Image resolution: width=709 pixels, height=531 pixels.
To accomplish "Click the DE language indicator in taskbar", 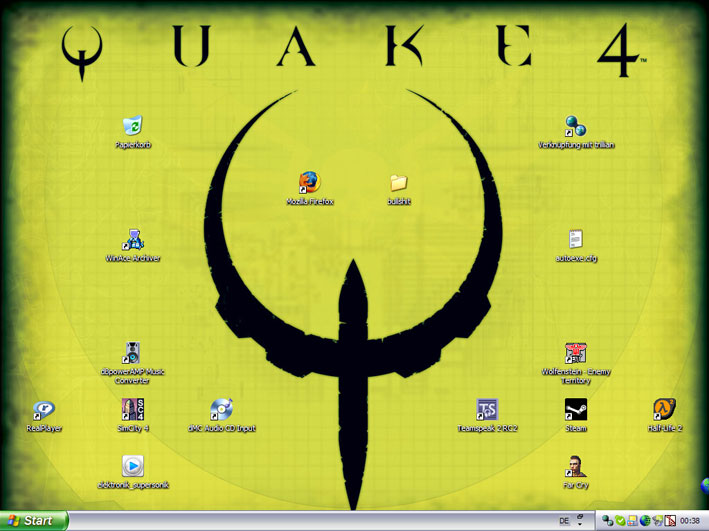I will (x=564, y=521).
